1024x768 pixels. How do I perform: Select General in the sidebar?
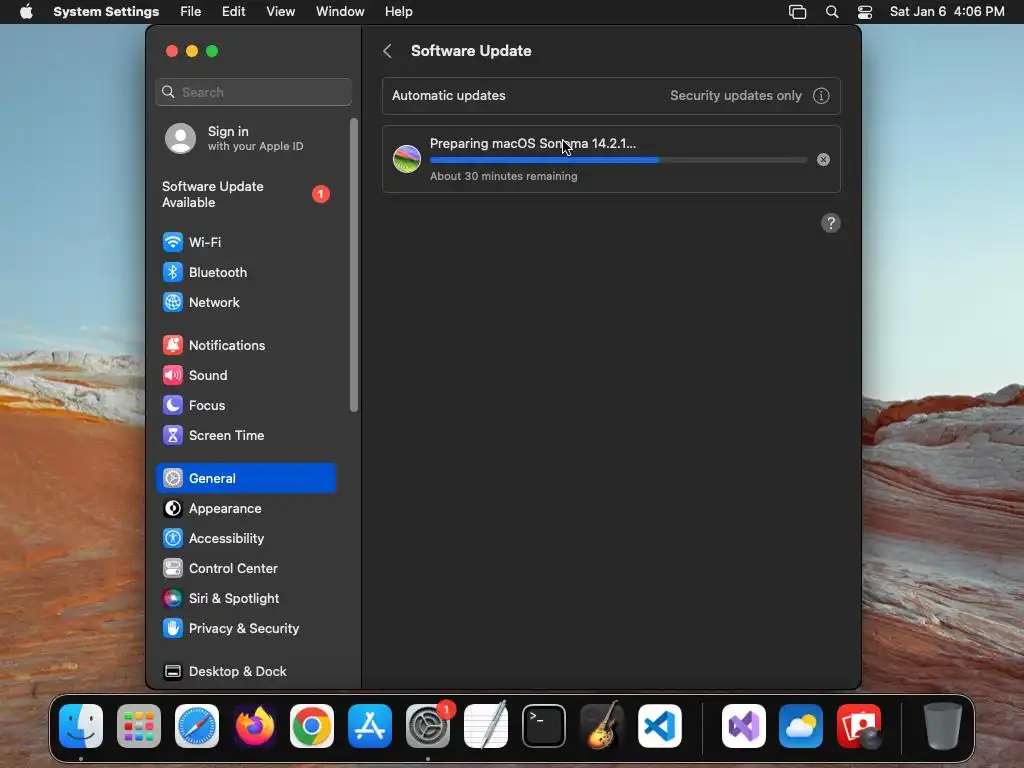coord(246,478)
